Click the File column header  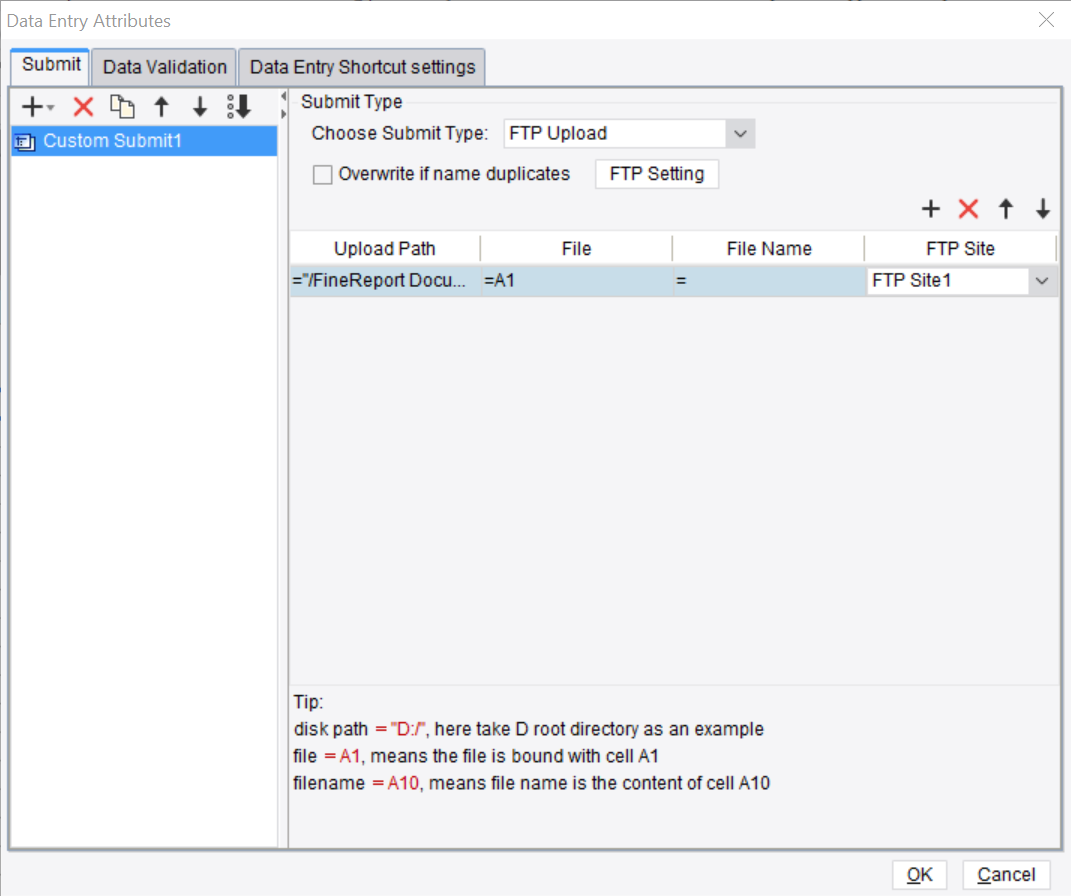pyautogui.click(x=576, y=249)
